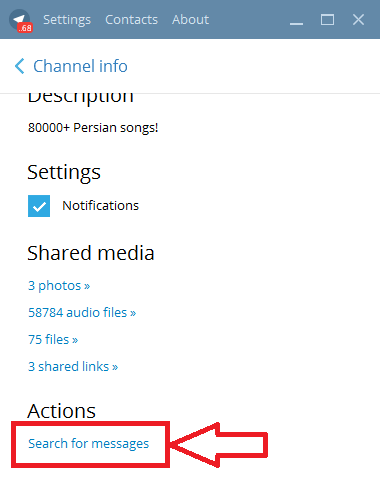Screen dimensions: 380x480
Task: Select the 80000+ Persian songs description text
Action: click(x=93, y=128)
